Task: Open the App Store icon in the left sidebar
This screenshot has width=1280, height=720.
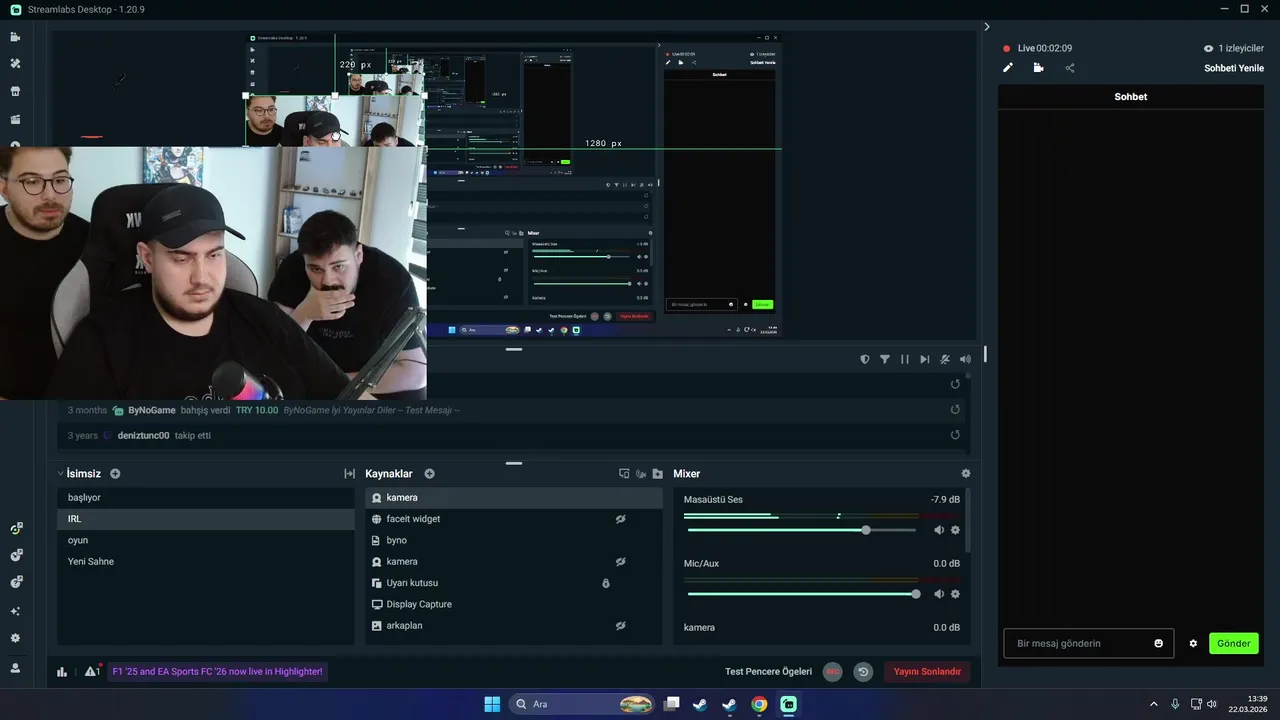Action: [x=15, y=91]
